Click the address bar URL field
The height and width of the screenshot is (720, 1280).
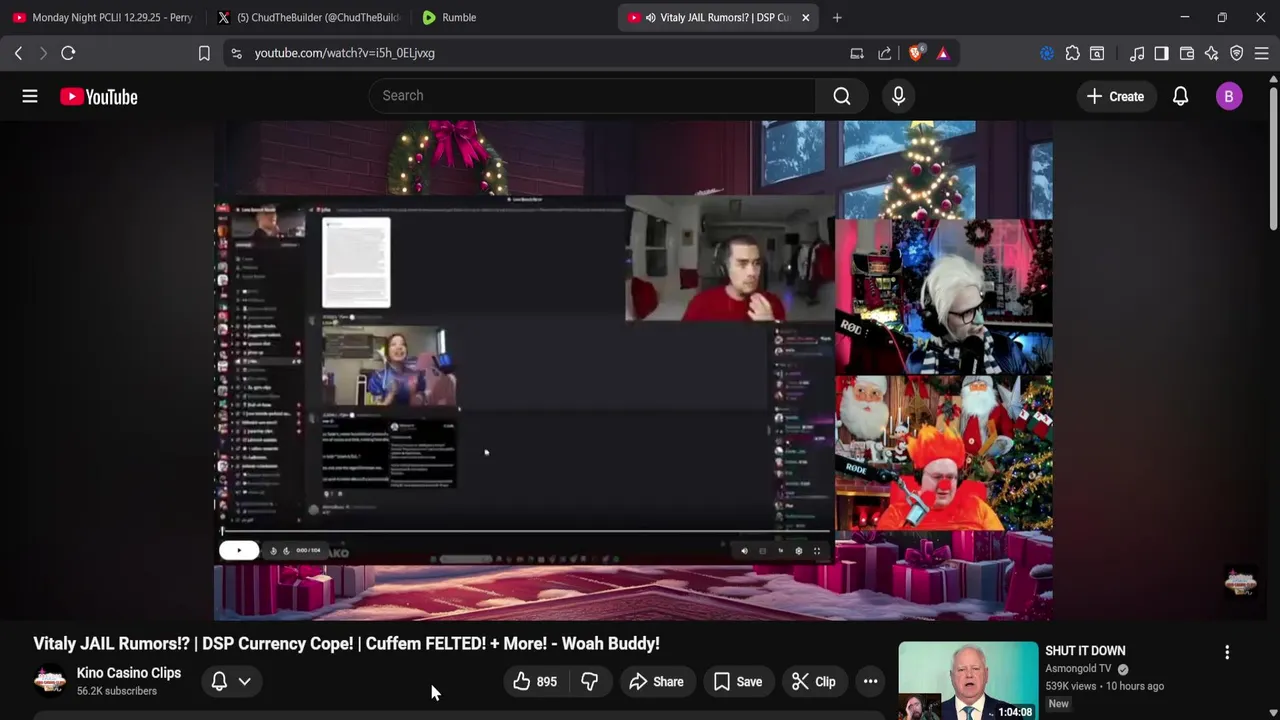click(540, 53)
